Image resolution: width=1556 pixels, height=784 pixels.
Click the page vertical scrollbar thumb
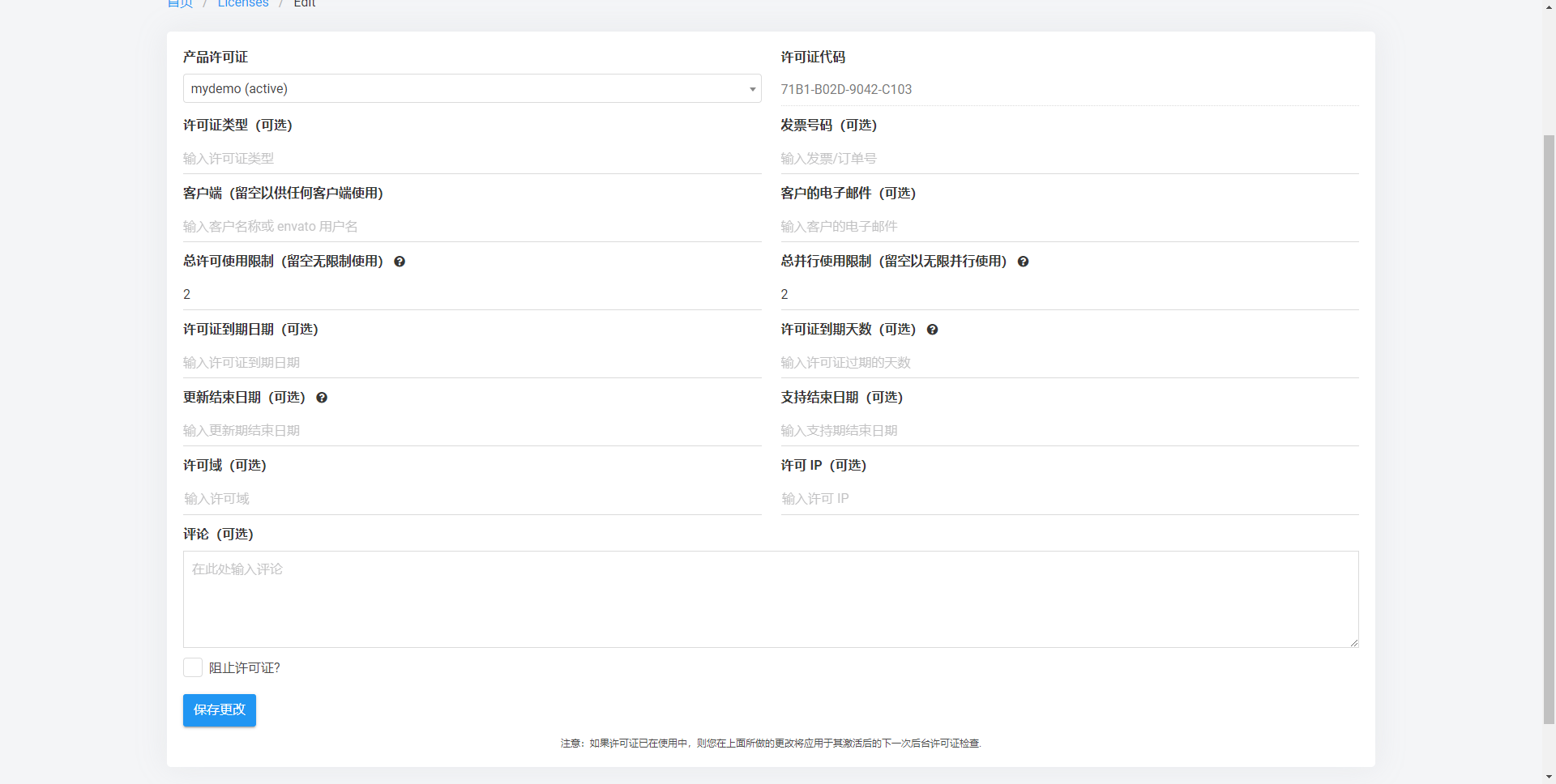coord(1549,429)
